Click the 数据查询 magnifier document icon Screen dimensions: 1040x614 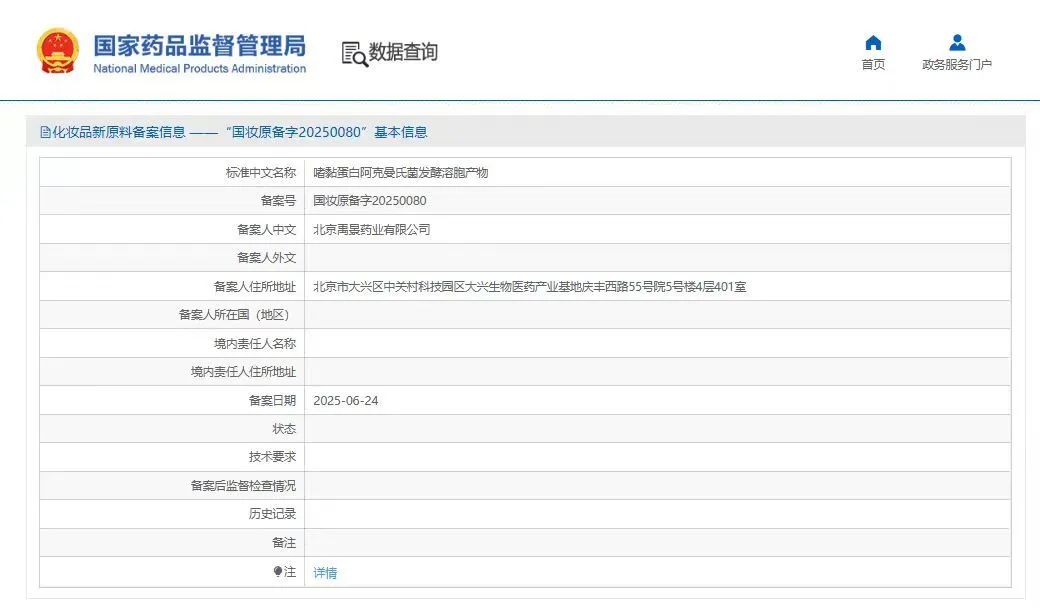(x=354, y=54)
